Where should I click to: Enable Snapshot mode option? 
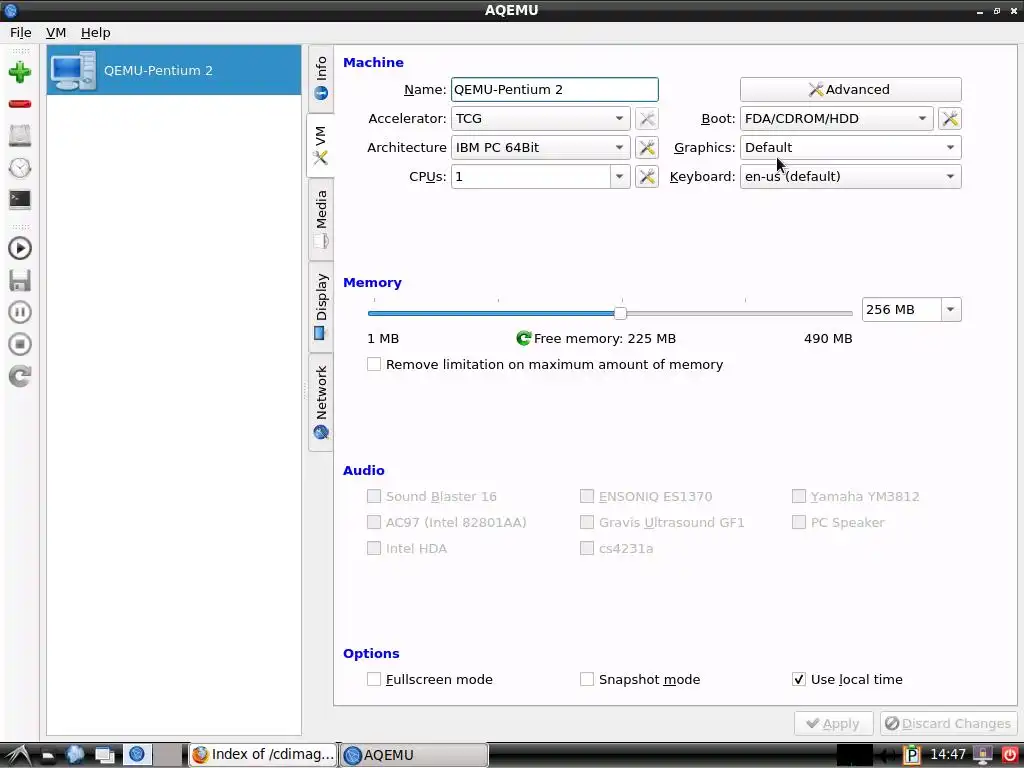click(586, 679)
